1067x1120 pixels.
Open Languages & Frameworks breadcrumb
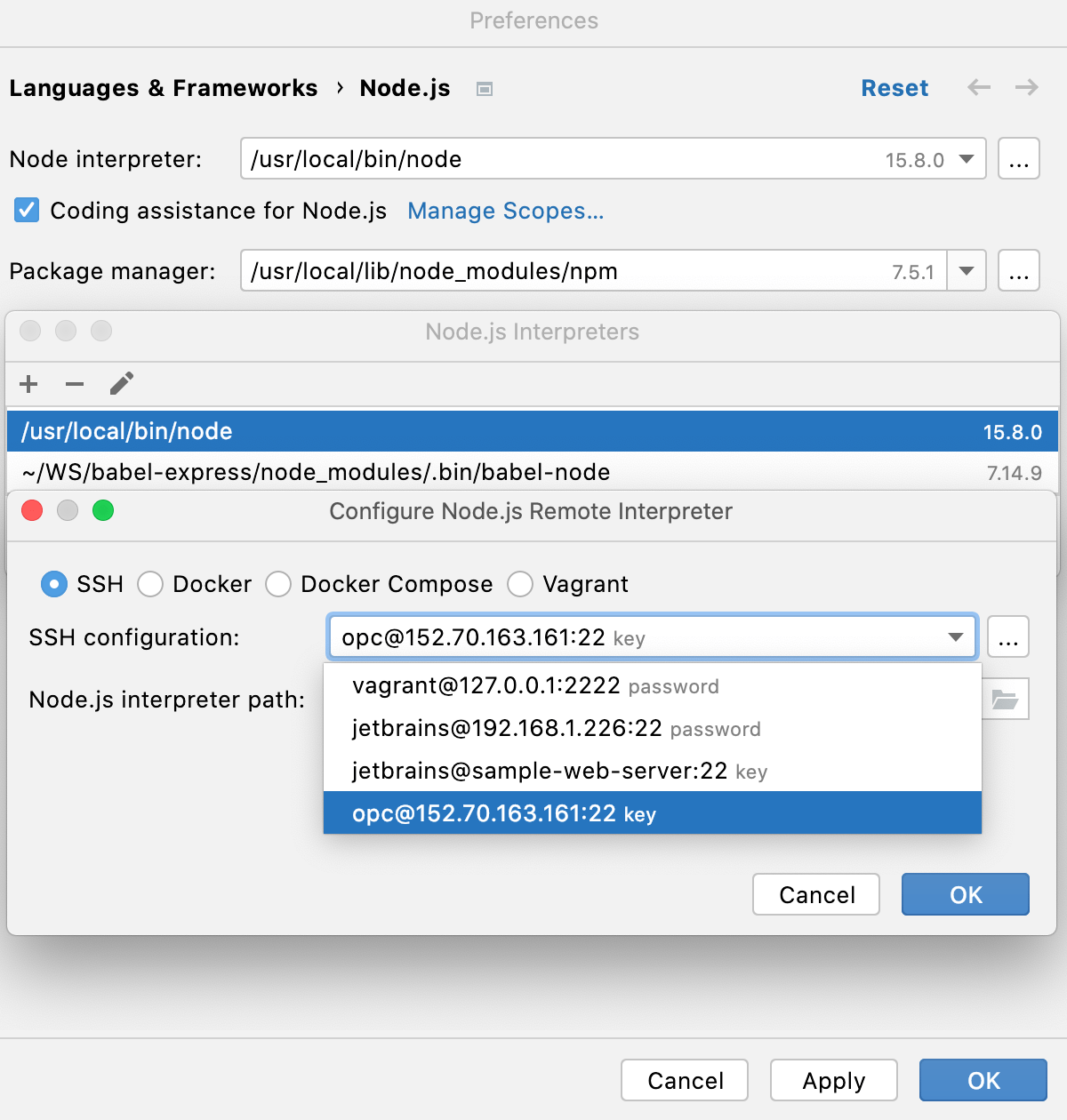[x=163, y=88]
